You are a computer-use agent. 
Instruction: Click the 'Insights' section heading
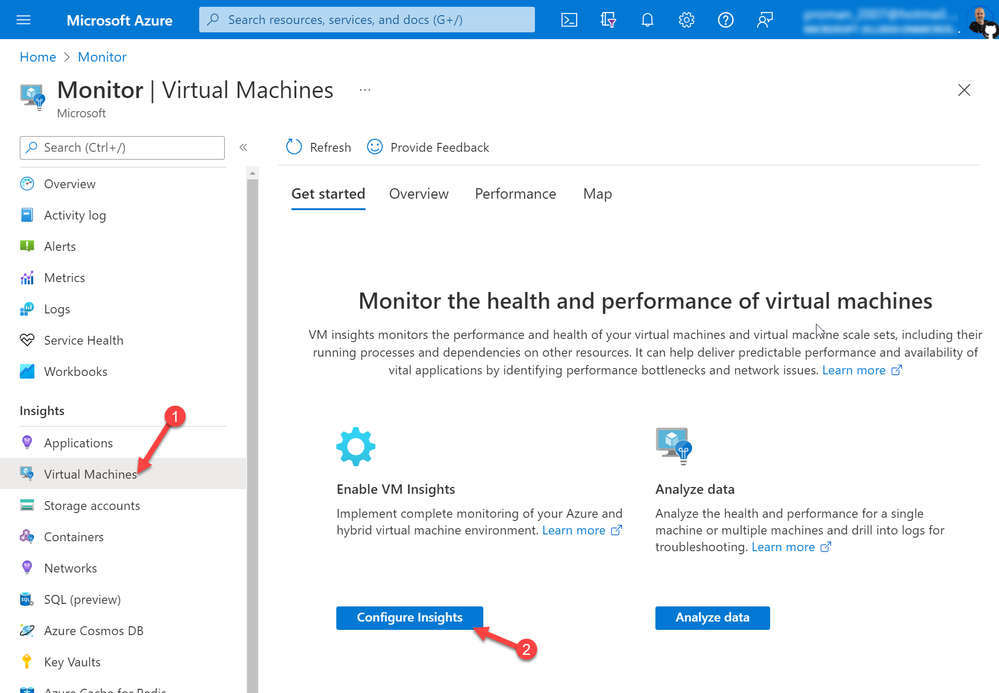tap(42, 411)
